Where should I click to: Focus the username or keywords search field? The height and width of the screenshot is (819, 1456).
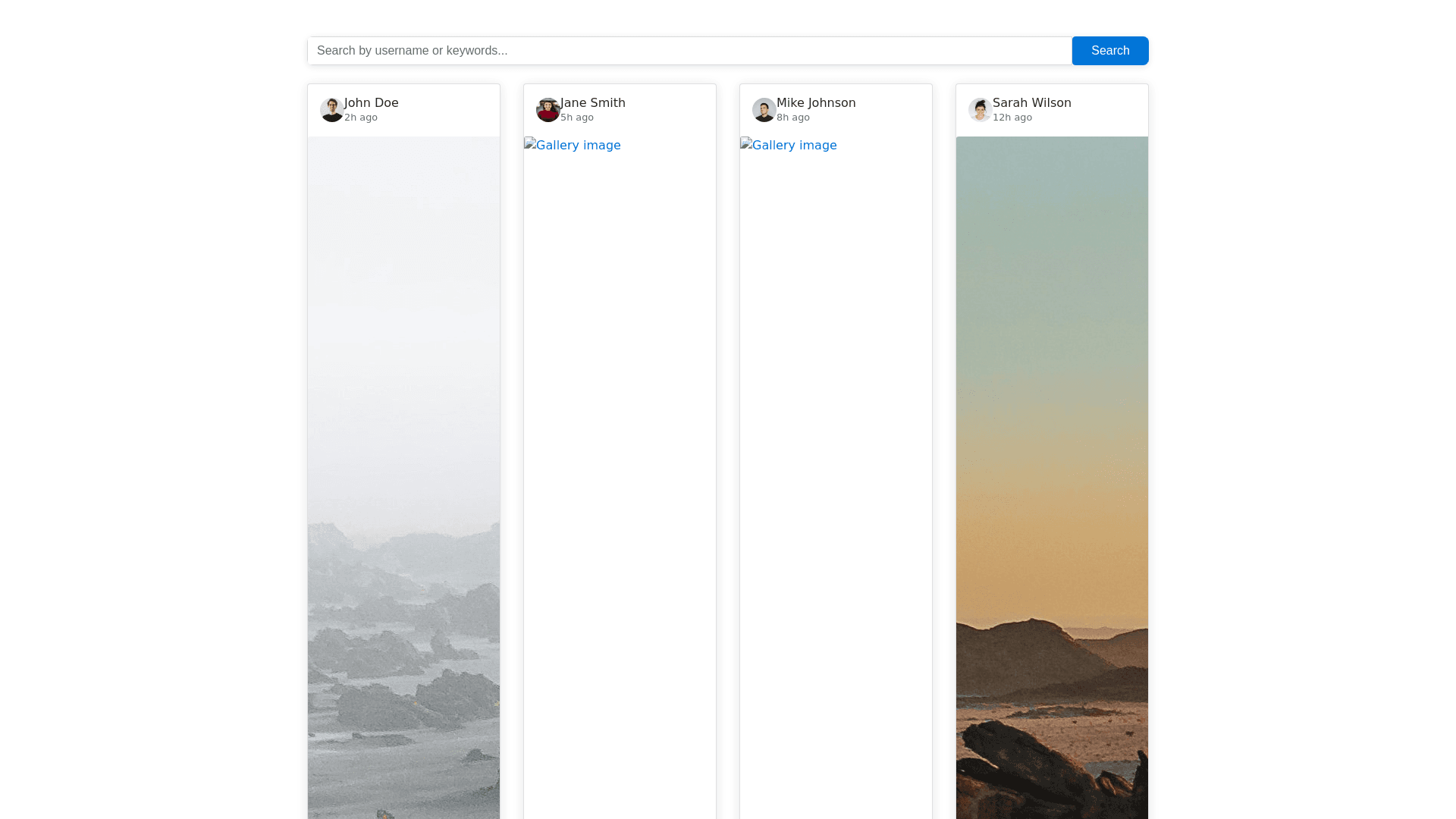[689, 51]
